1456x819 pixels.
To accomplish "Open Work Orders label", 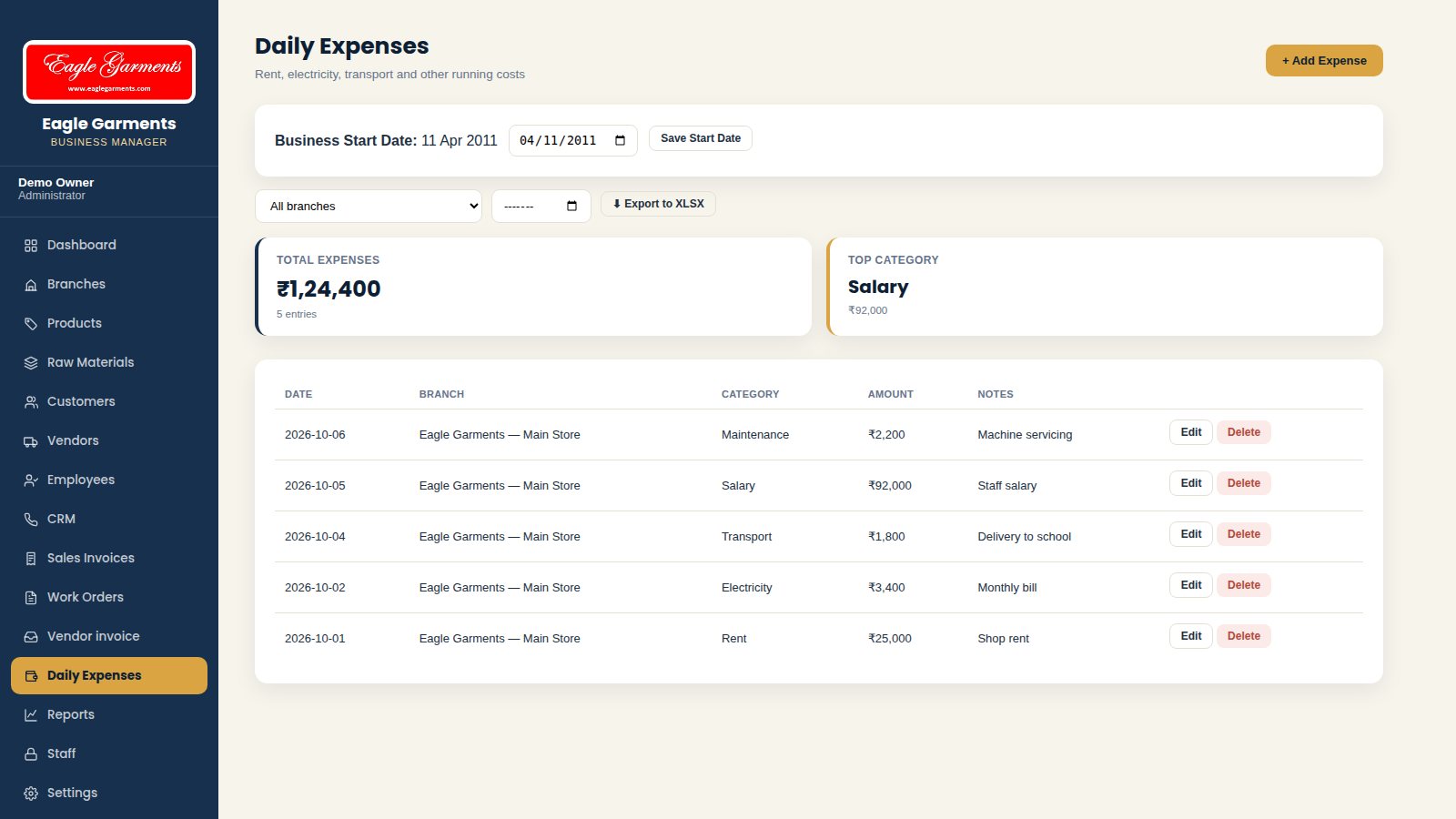I will click(x=86, y=597).
